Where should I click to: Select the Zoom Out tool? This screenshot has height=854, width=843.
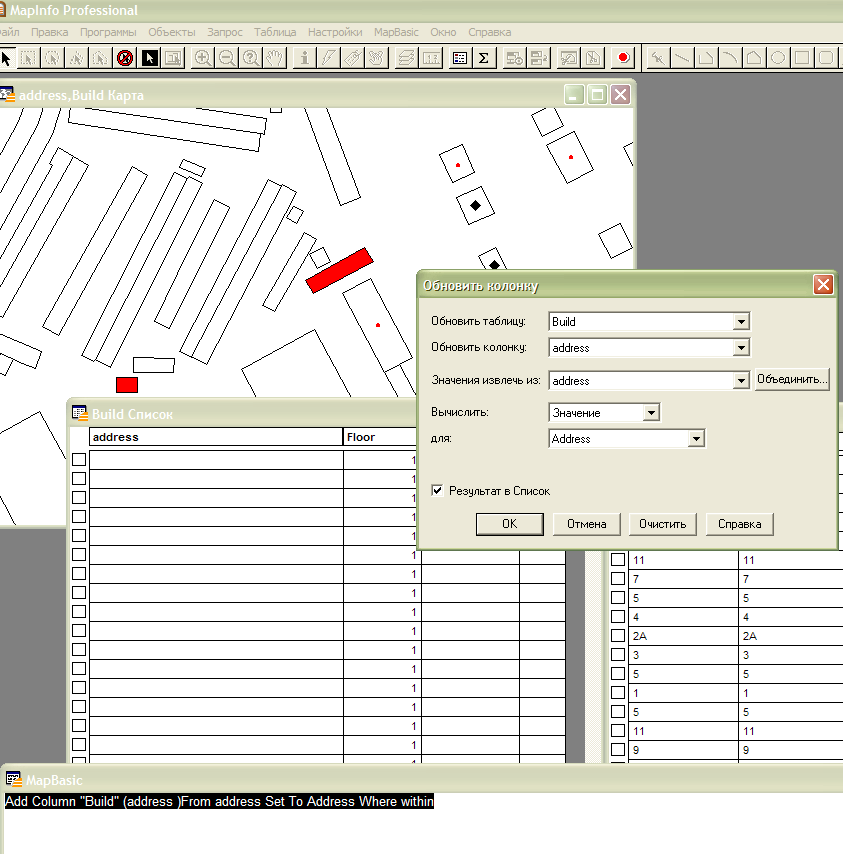click(x=227, y=58)
